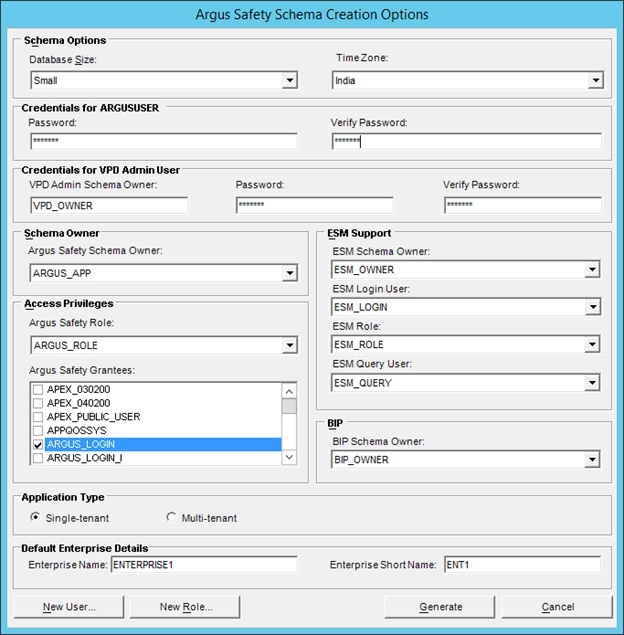Image resolution: width=624 pixels, height=635 pixels.
Task: Click the India value in Time Zone
Action: tap(345, 81)
